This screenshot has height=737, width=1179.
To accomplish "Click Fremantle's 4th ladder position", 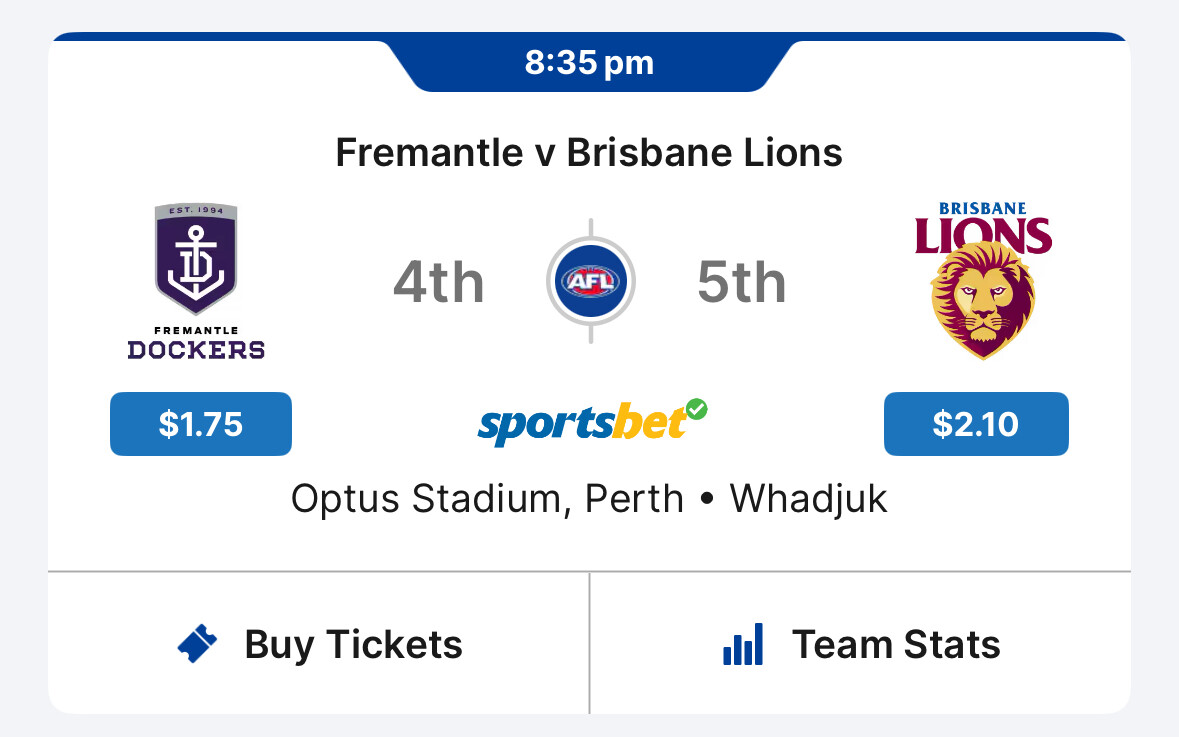I will click(x=438, y=283).
